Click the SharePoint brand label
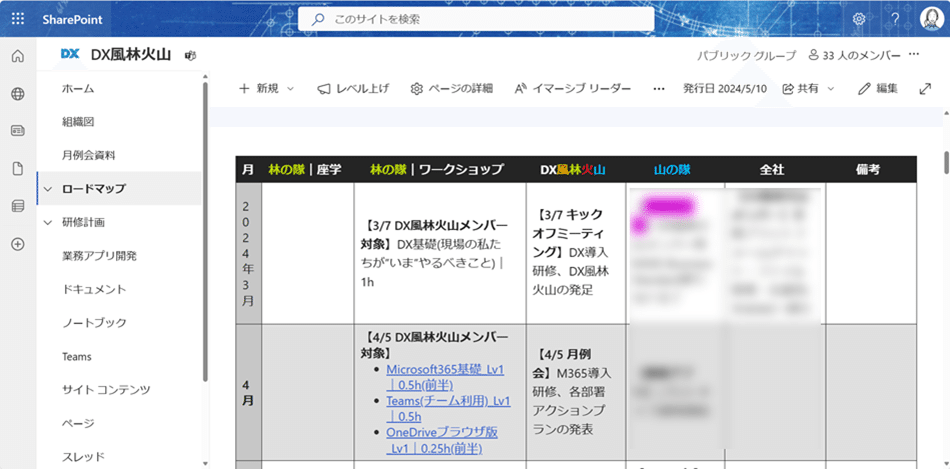Screen dimensions: 950x469 click(x=72, y=19)
